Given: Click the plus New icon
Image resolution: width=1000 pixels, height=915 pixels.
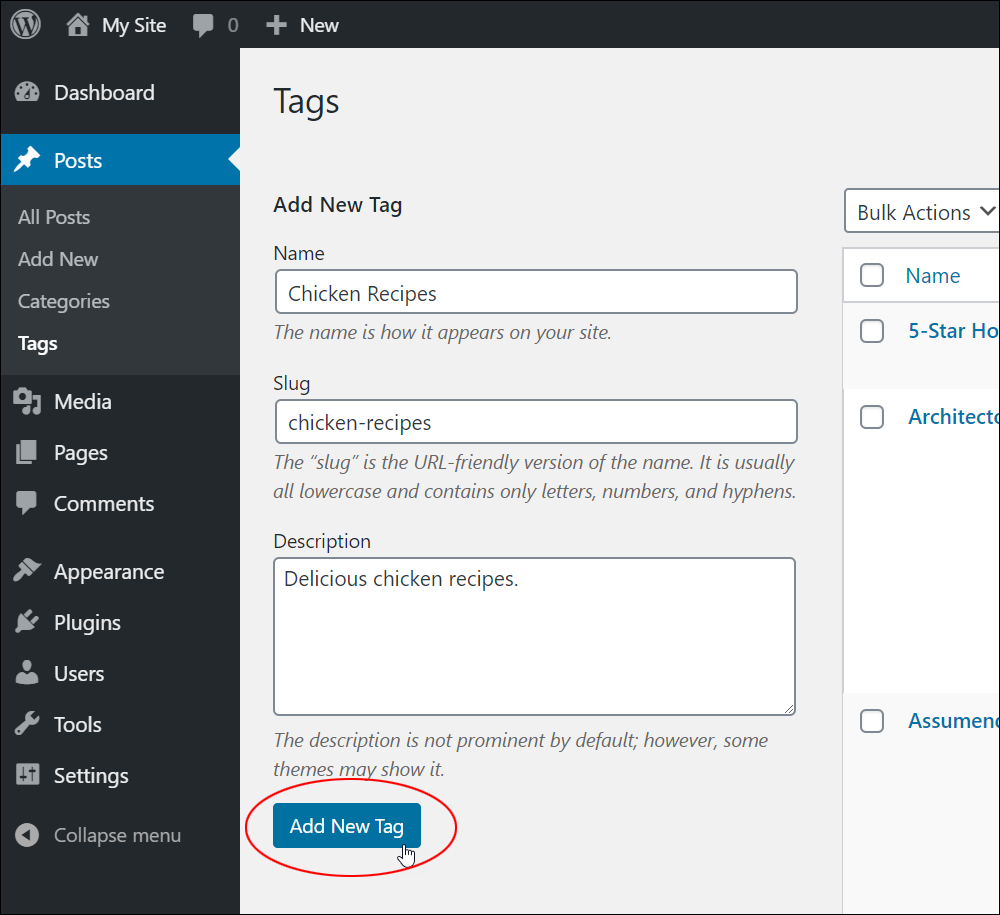Looking at the screenshot, I should tap(276, 26).
